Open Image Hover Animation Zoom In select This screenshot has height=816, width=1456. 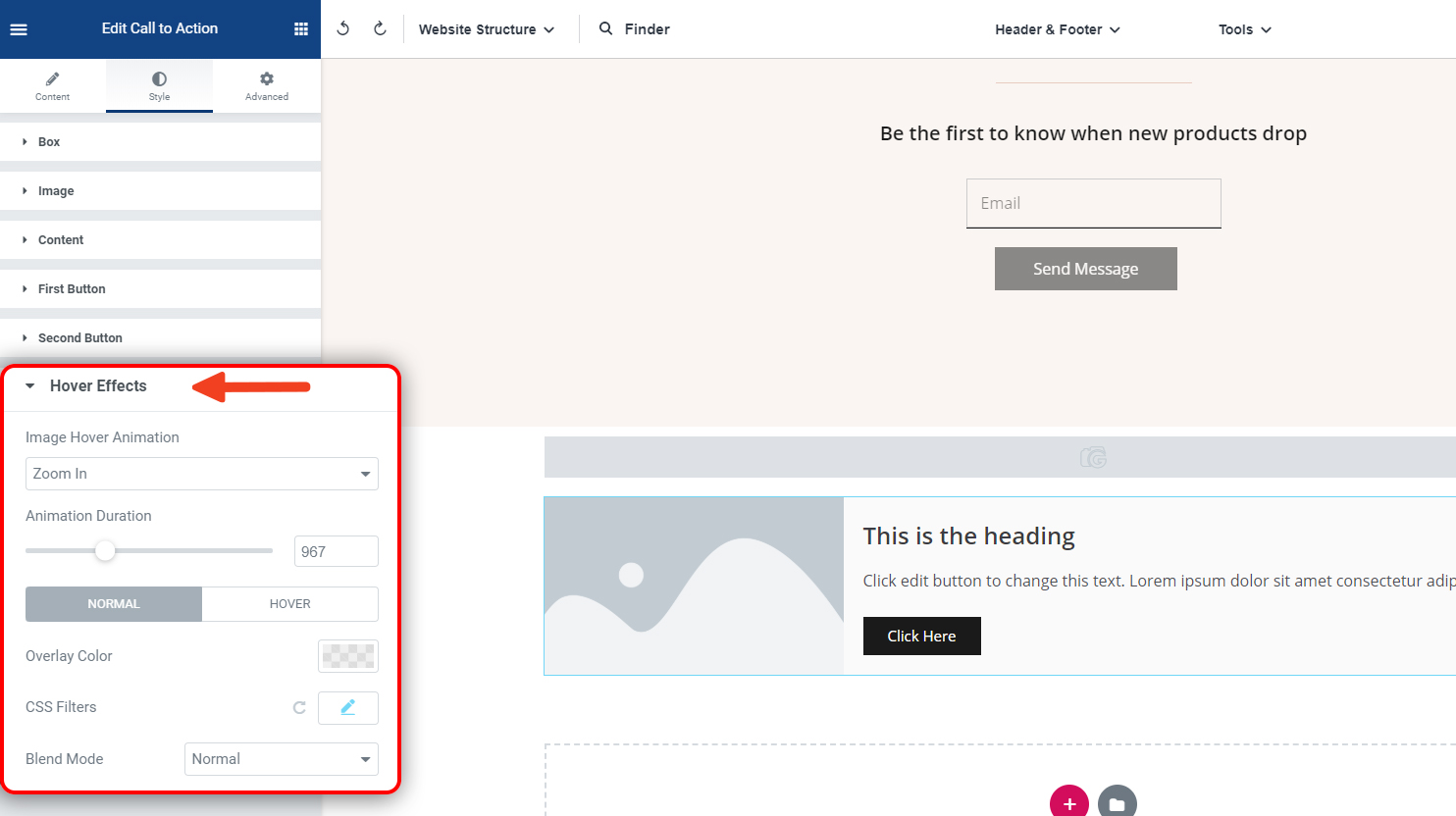(x=202, y=474)
